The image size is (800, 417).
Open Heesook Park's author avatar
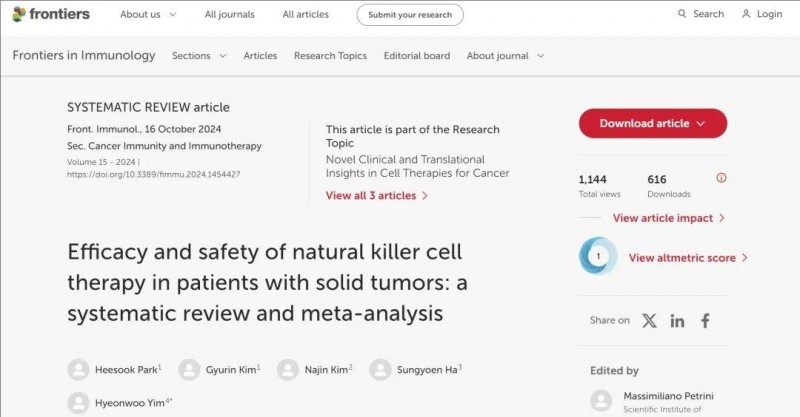coord(78,370)
